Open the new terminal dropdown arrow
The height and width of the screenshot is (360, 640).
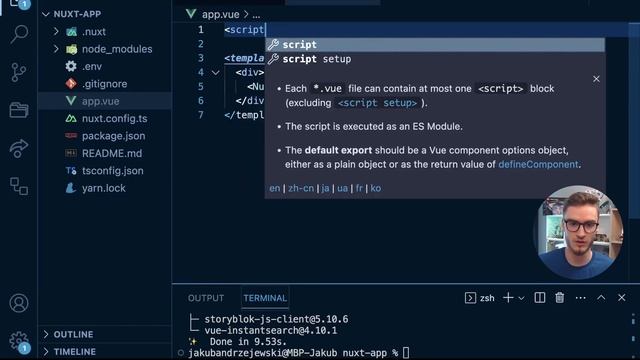(521, 298)
